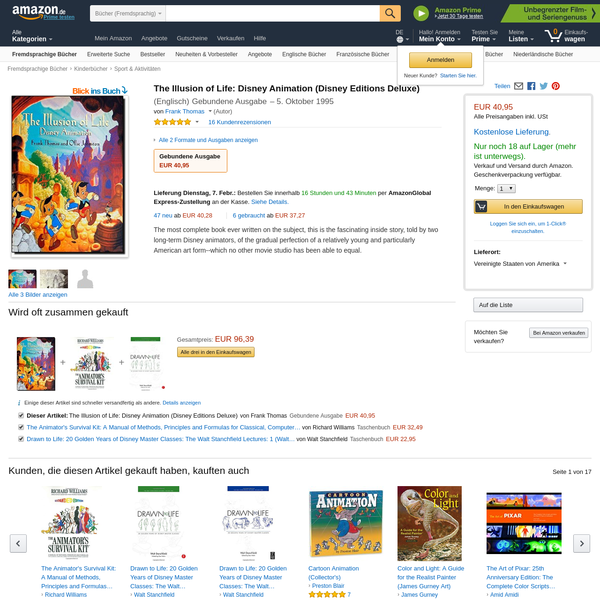Uncheck the Drawn to Life checkbox
The height and width of the screenshot is (600, 600).
tap(21, 439)
